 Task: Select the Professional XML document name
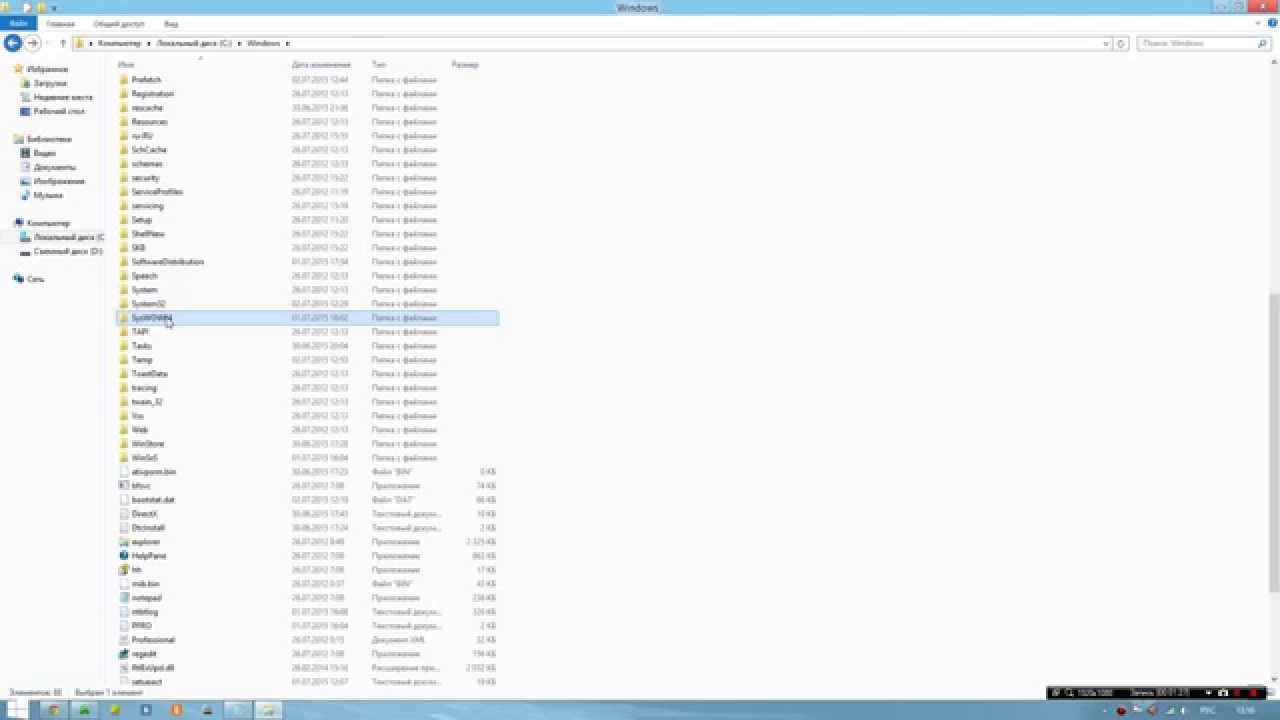point(153,640)
